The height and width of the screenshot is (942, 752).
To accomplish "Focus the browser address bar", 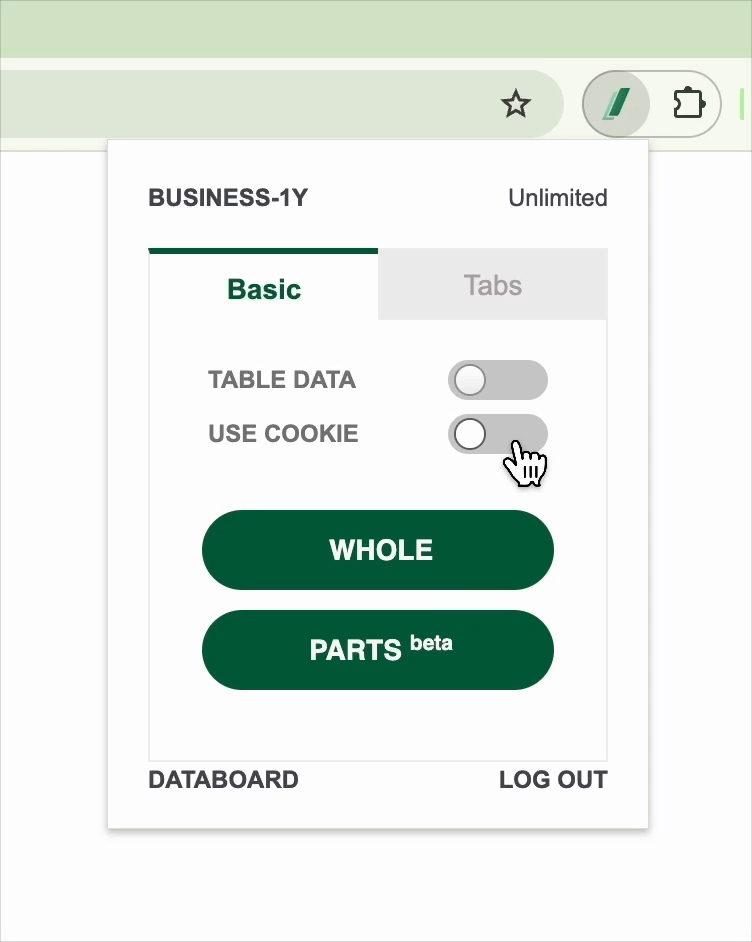I will [x=250, y=103].
